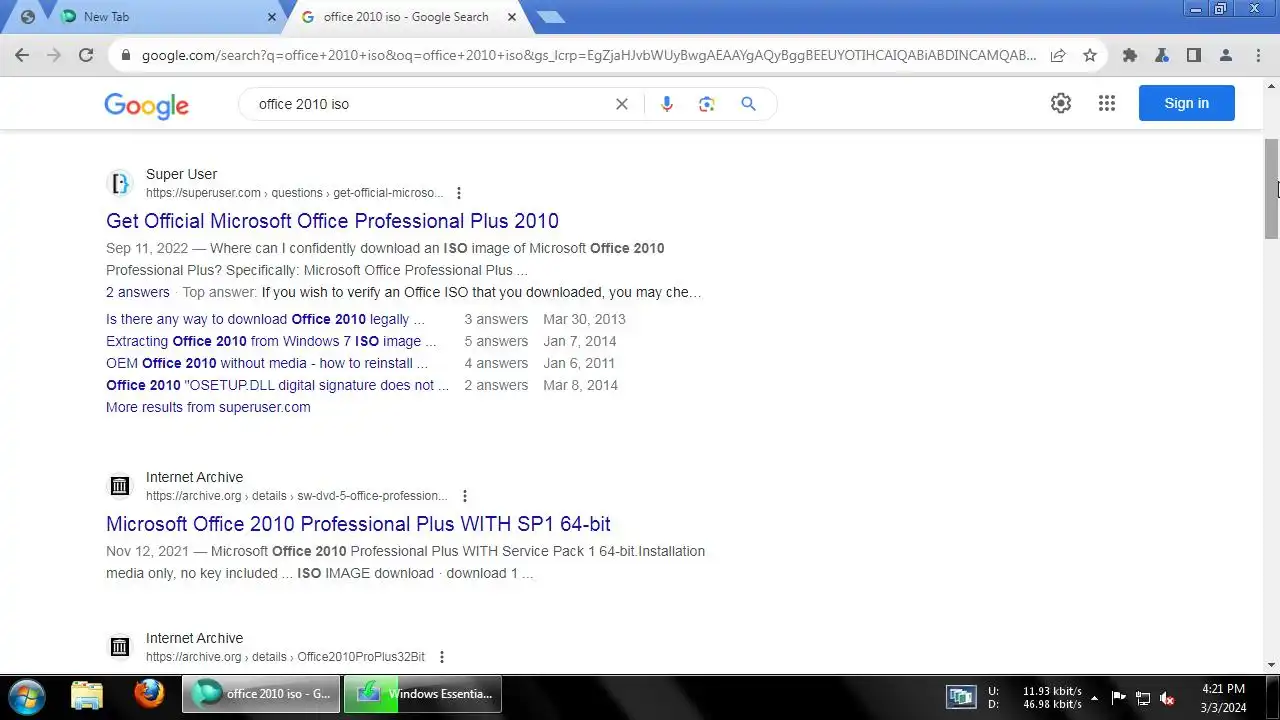Open options for archive.org sw-dvd-5 result

[x=465, y=496]
